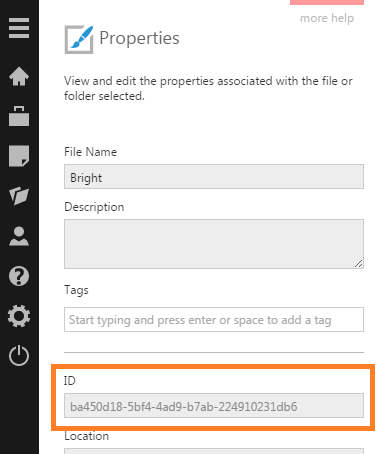
Task: Open the more help link
Action: (x=327, y=18)
